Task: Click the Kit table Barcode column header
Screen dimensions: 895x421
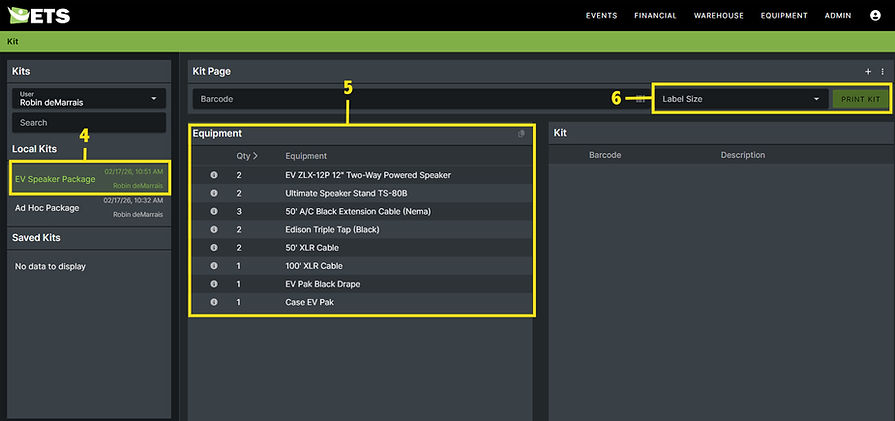Action: click(x=605, y=155)
